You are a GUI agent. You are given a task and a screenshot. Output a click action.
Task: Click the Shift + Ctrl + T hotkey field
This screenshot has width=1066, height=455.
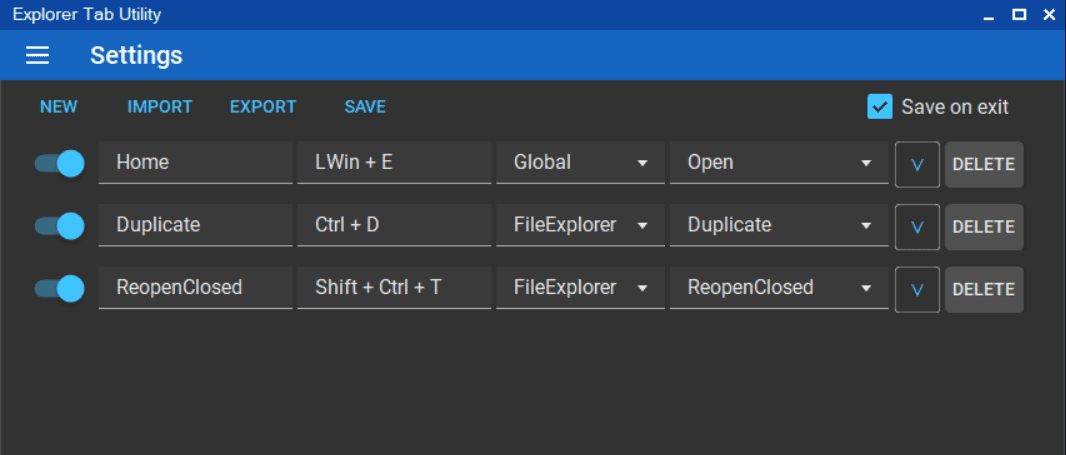coord(393,288)
